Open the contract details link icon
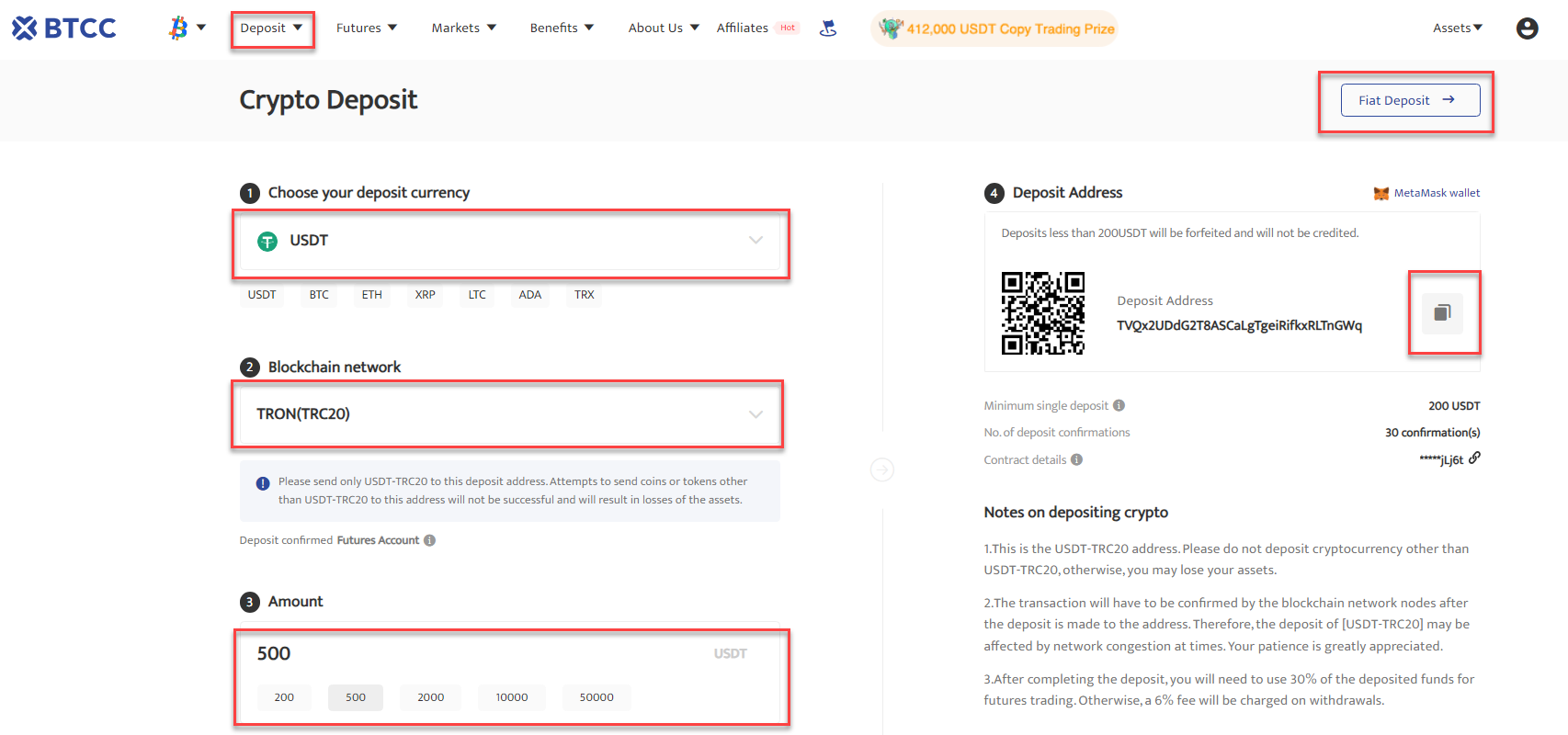This screenshot has width=1568, height=735. [x=1474, y=458]
